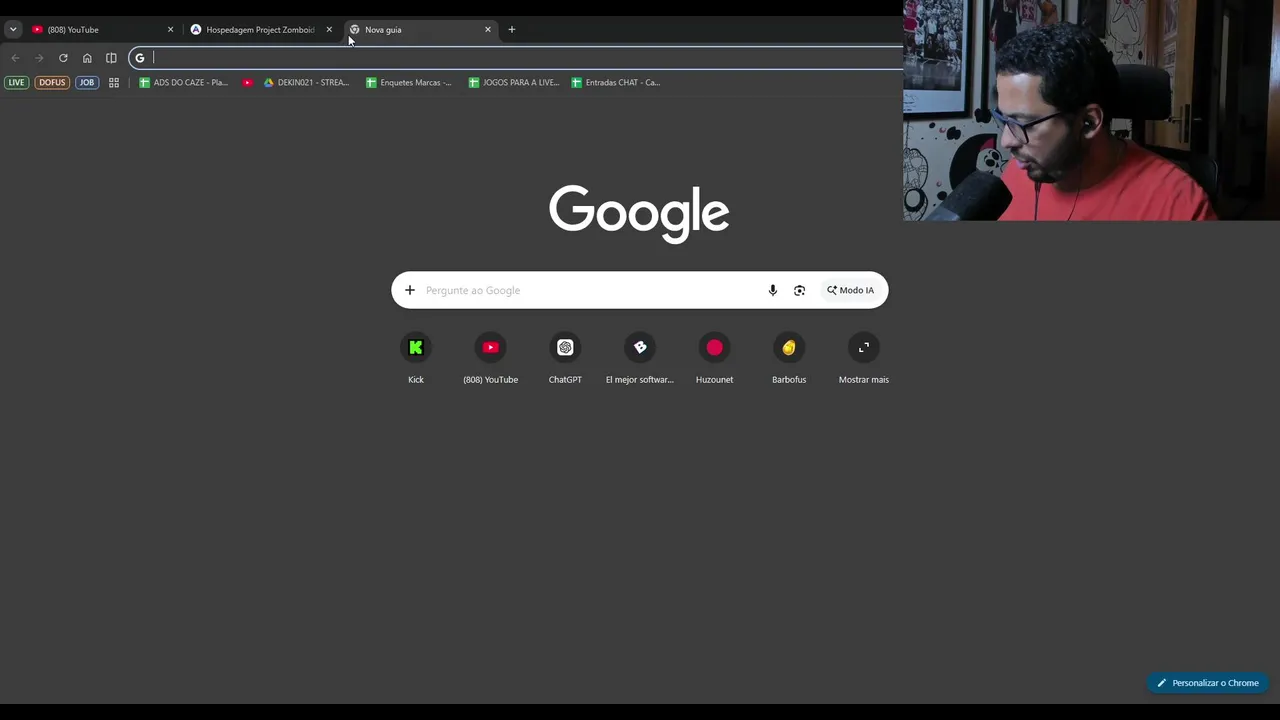Image resolution: width=1280 pixels, height=720 pixels.
Task: Open the home page via house icon
Action: coord(87,58)
